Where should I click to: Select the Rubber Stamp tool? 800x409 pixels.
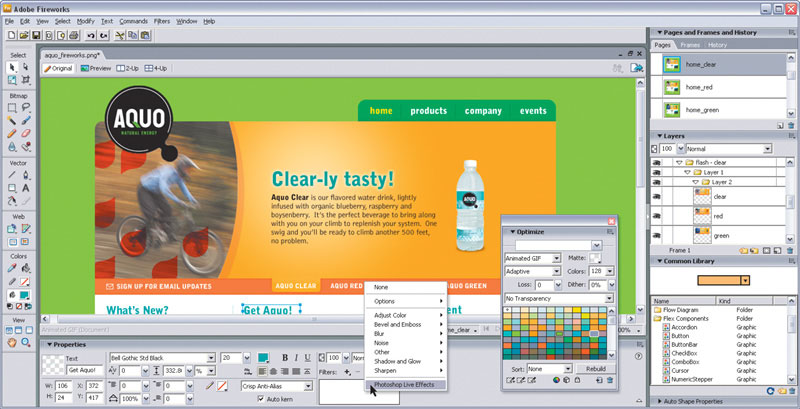point(26,147)
